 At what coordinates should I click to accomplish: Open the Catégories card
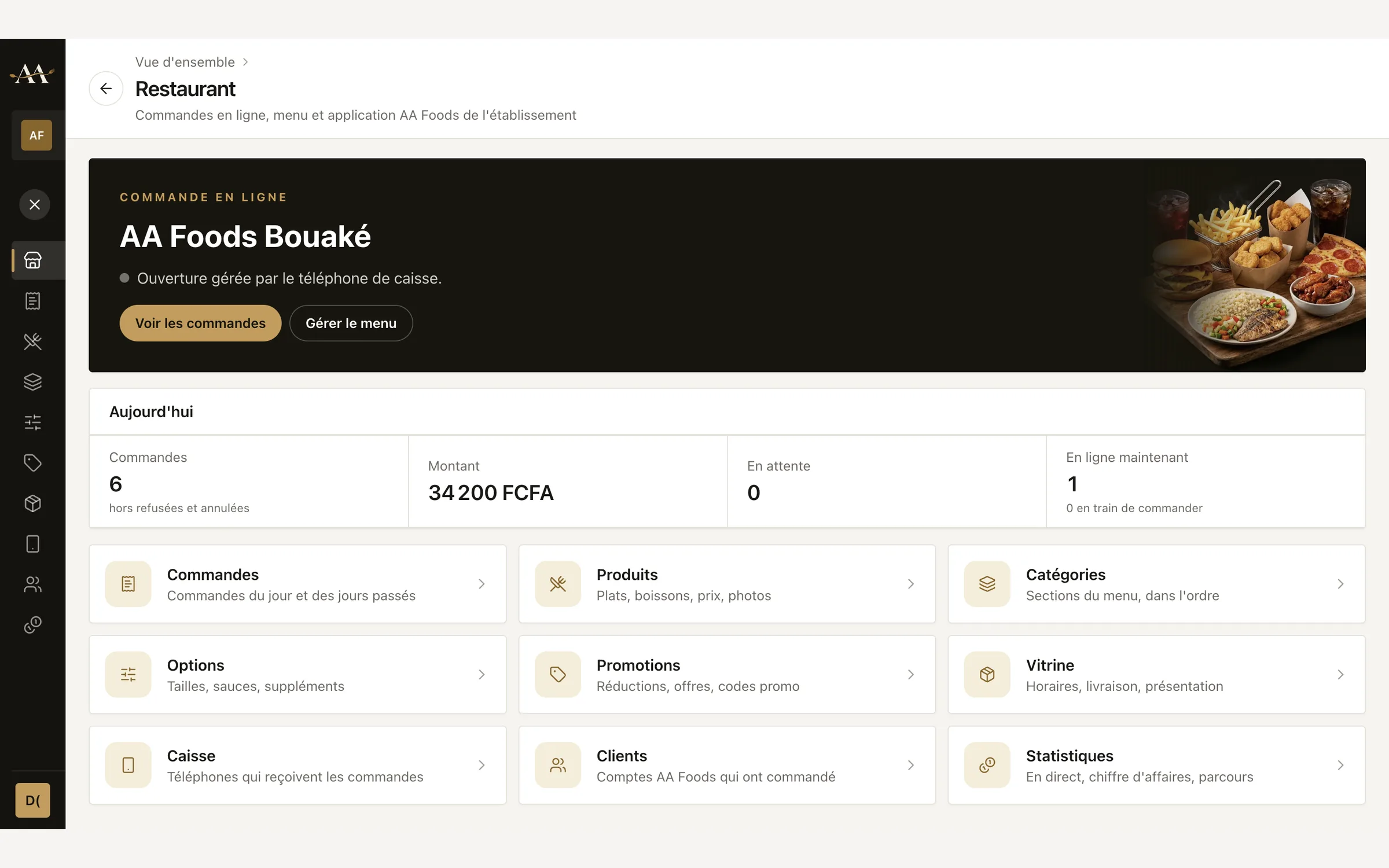tap(1156, 584)
